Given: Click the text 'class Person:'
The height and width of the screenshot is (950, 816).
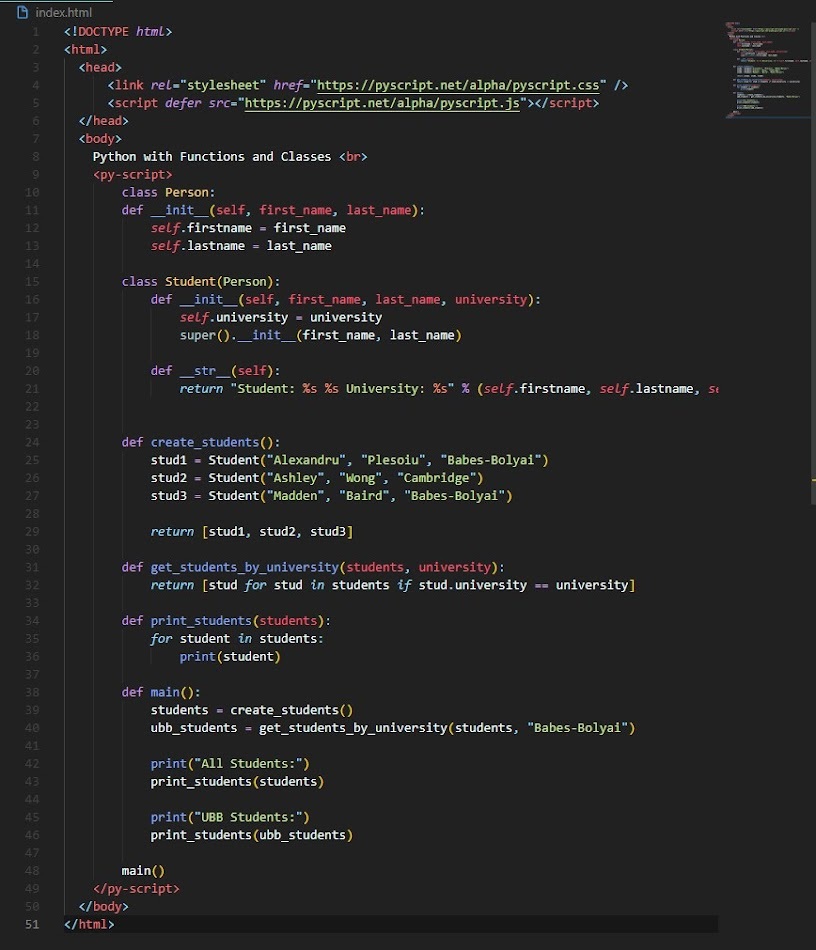Looking at the screenshot, I should click(168, 193).
